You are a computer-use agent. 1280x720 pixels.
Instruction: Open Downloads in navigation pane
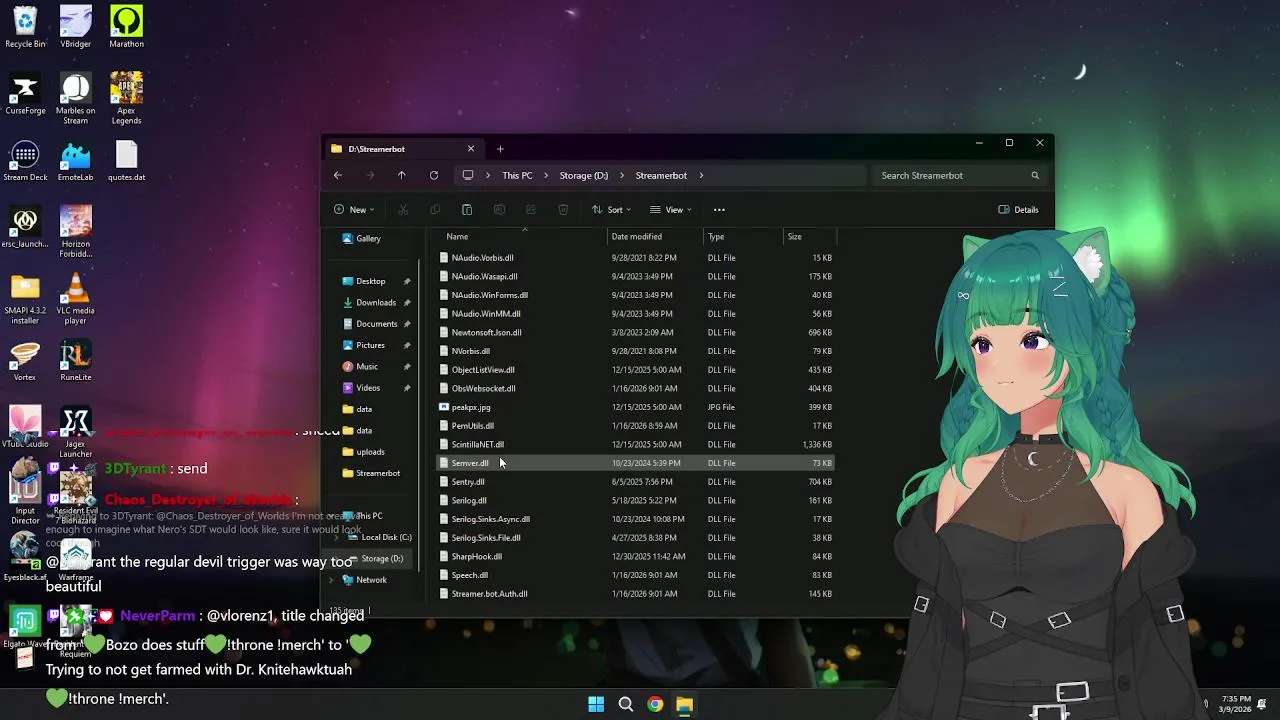376,302
